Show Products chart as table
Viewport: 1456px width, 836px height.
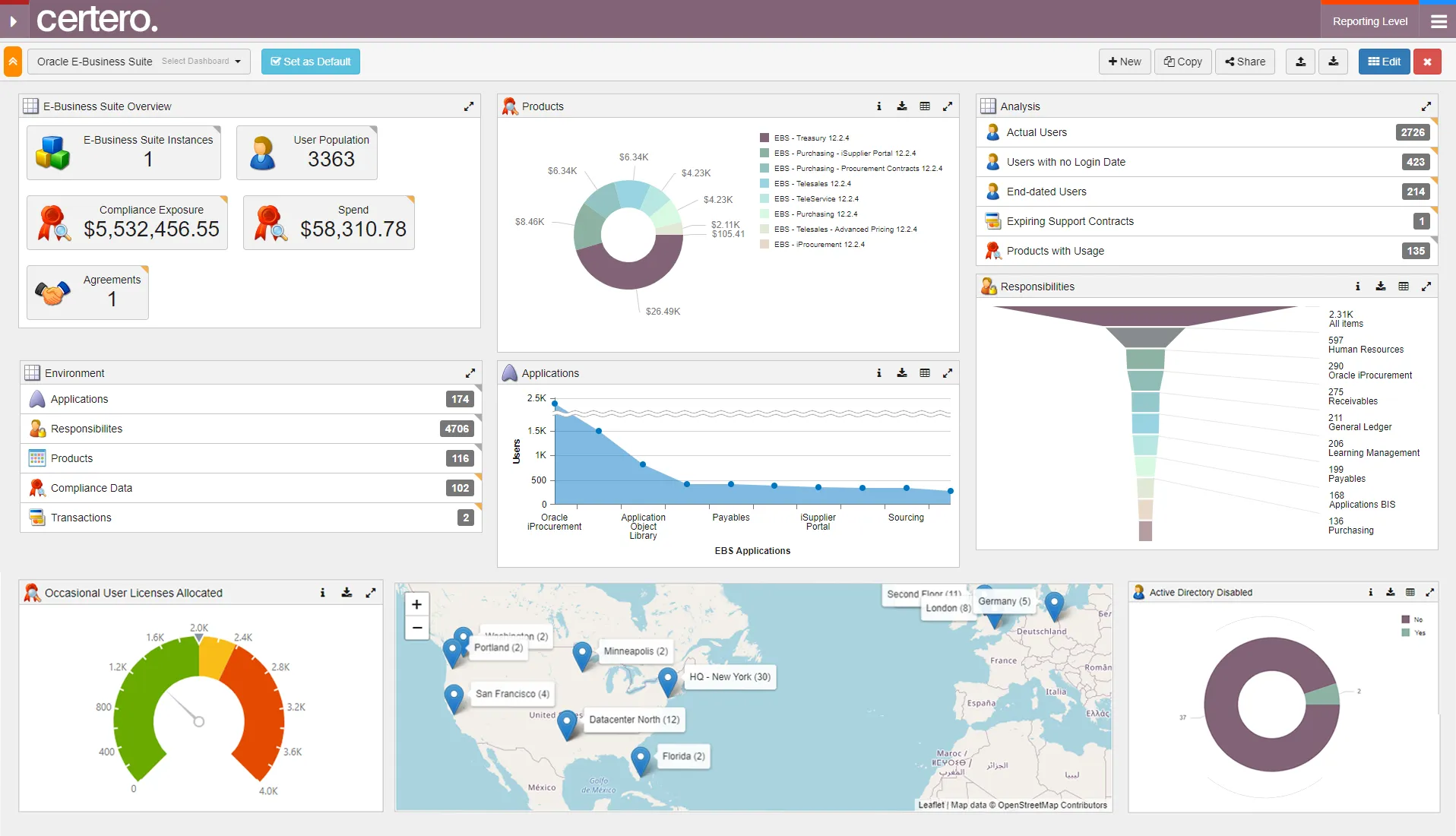coord(925,106)
